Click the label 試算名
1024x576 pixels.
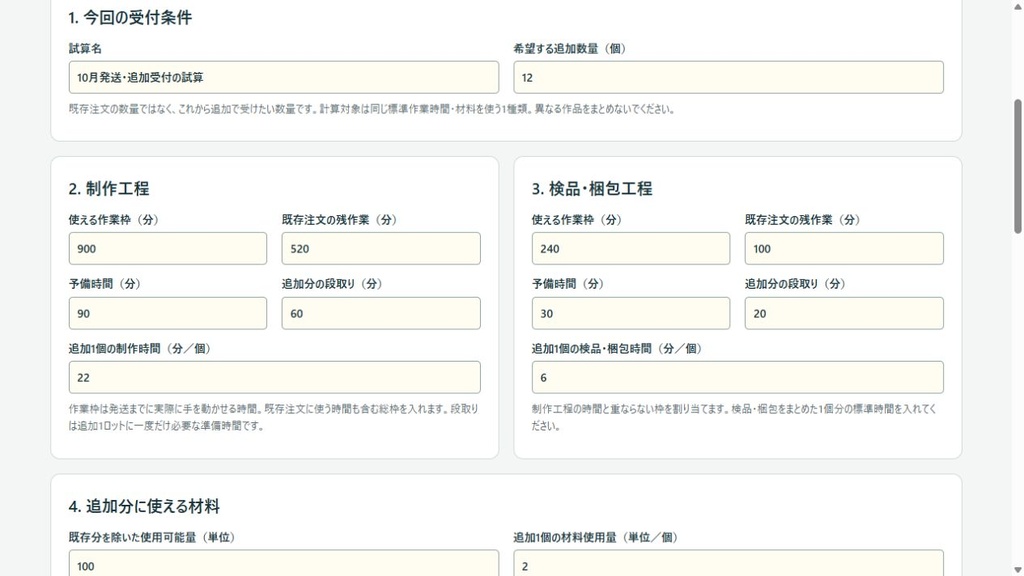[x=85, y=48]
